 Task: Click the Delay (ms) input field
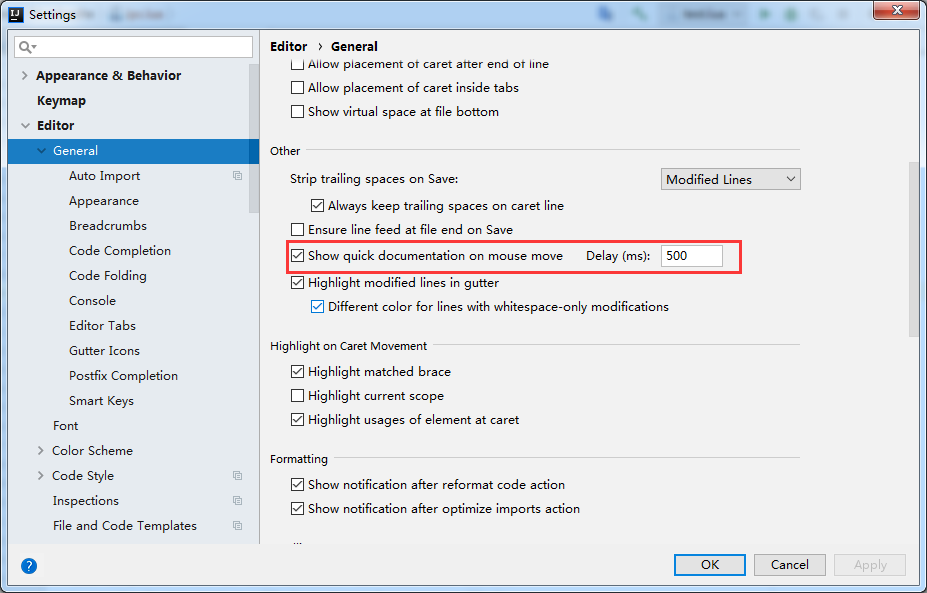click(x=691, y=256)
